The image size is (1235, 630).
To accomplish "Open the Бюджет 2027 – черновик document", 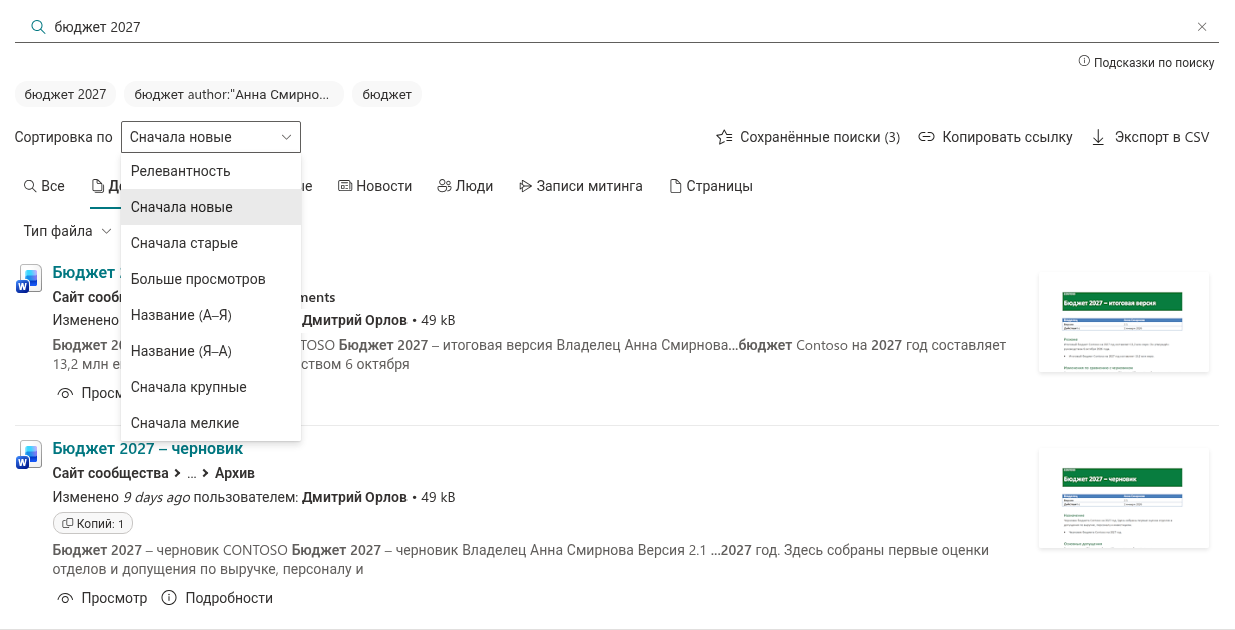I will (x=148, y=448).
